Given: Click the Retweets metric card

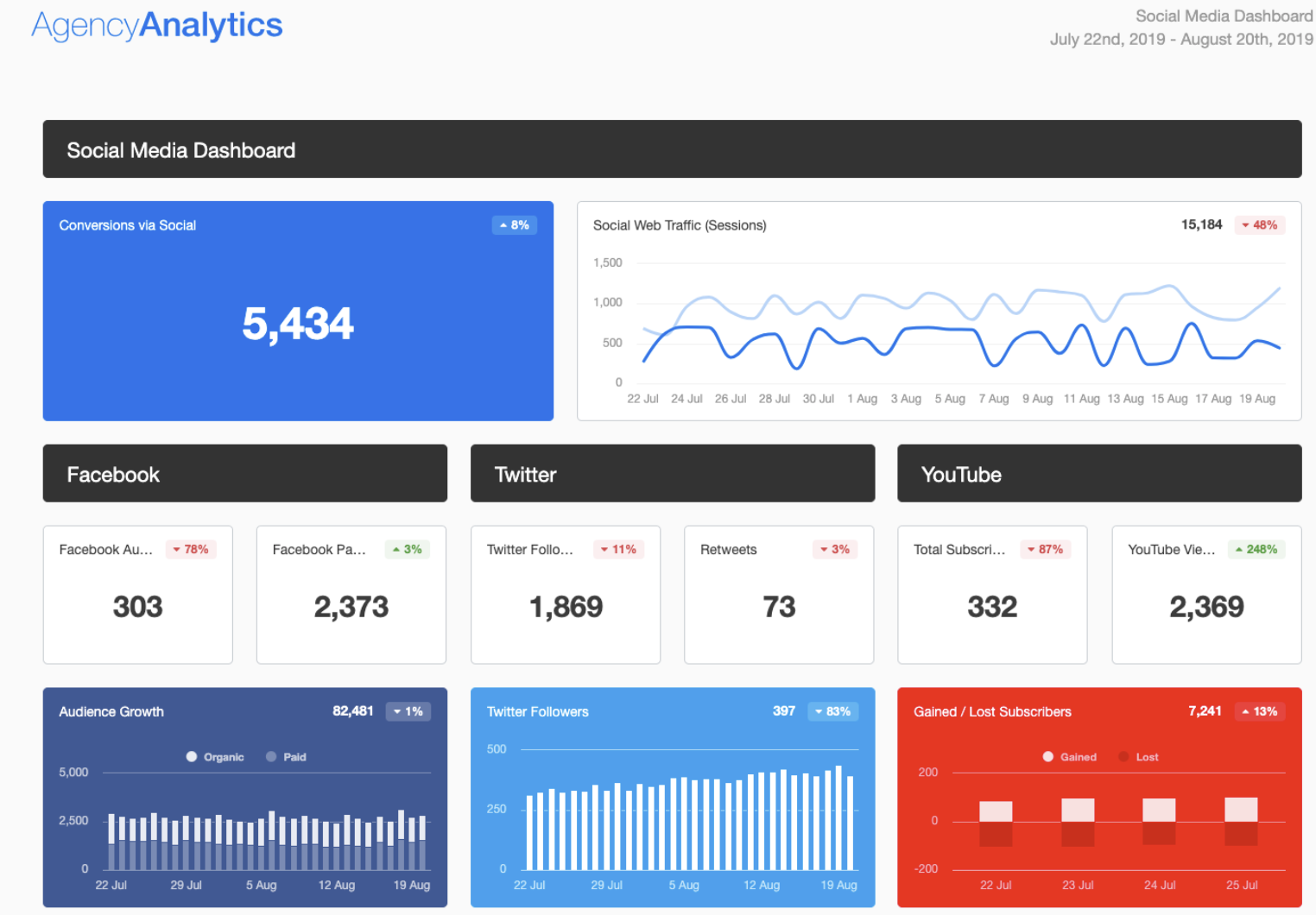Looking at the screenshot, I should click(x=778, y=596).
